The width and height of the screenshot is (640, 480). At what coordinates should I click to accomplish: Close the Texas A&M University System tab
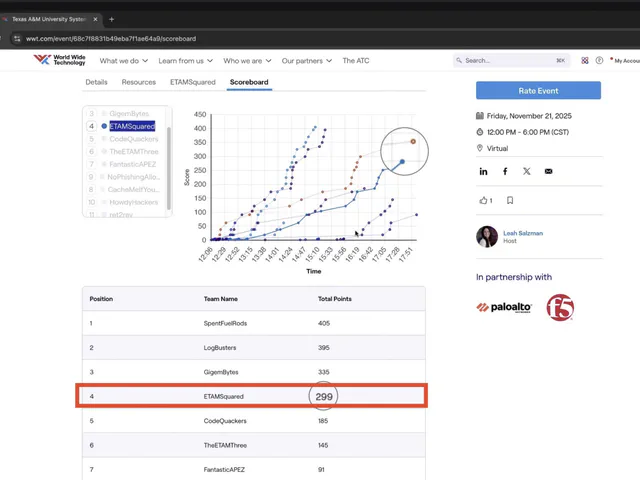[95, 19]
